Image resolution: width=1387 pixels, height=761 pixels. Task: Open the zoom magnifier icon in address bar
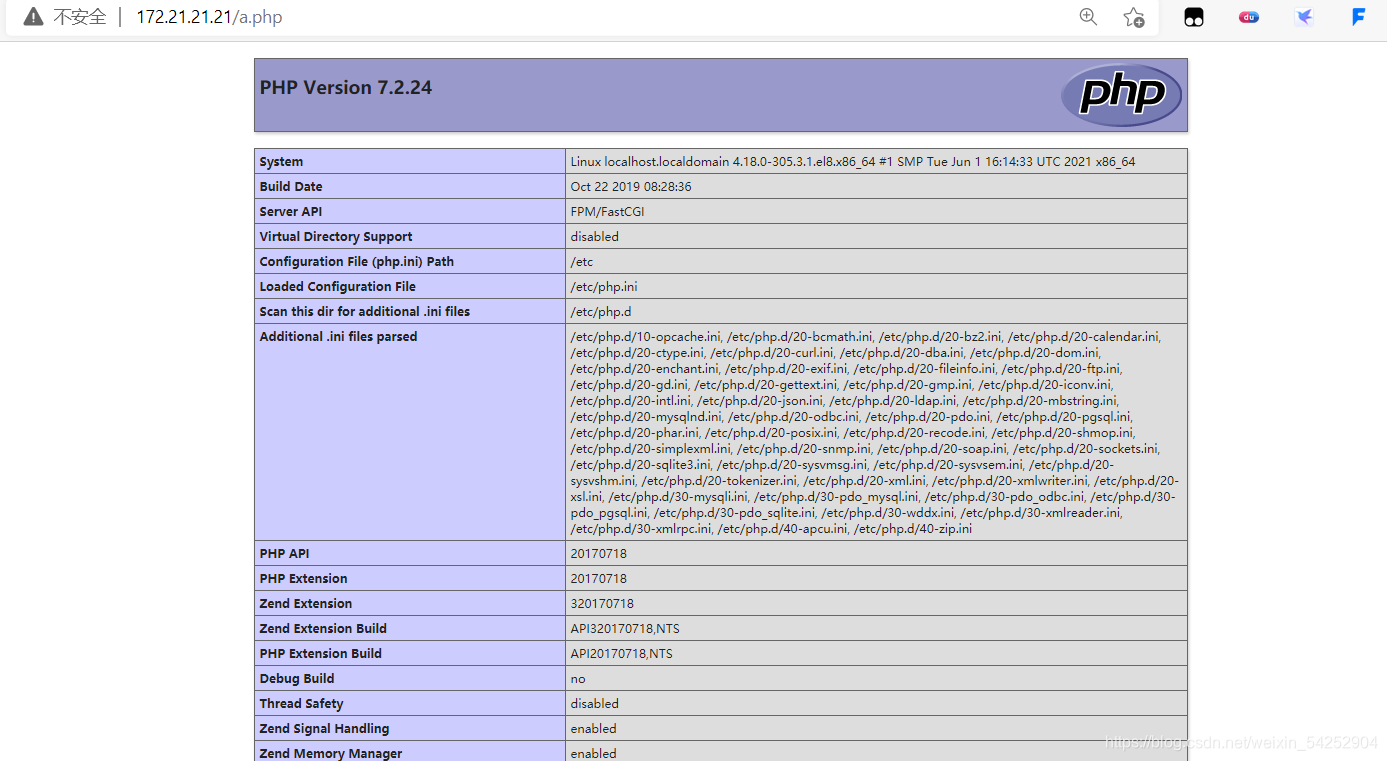point(1089,16)
